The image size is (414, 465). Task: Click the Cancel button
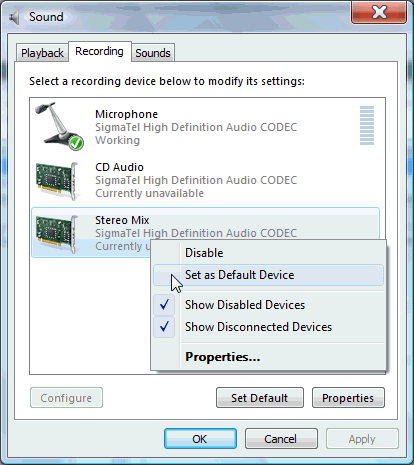281,439
